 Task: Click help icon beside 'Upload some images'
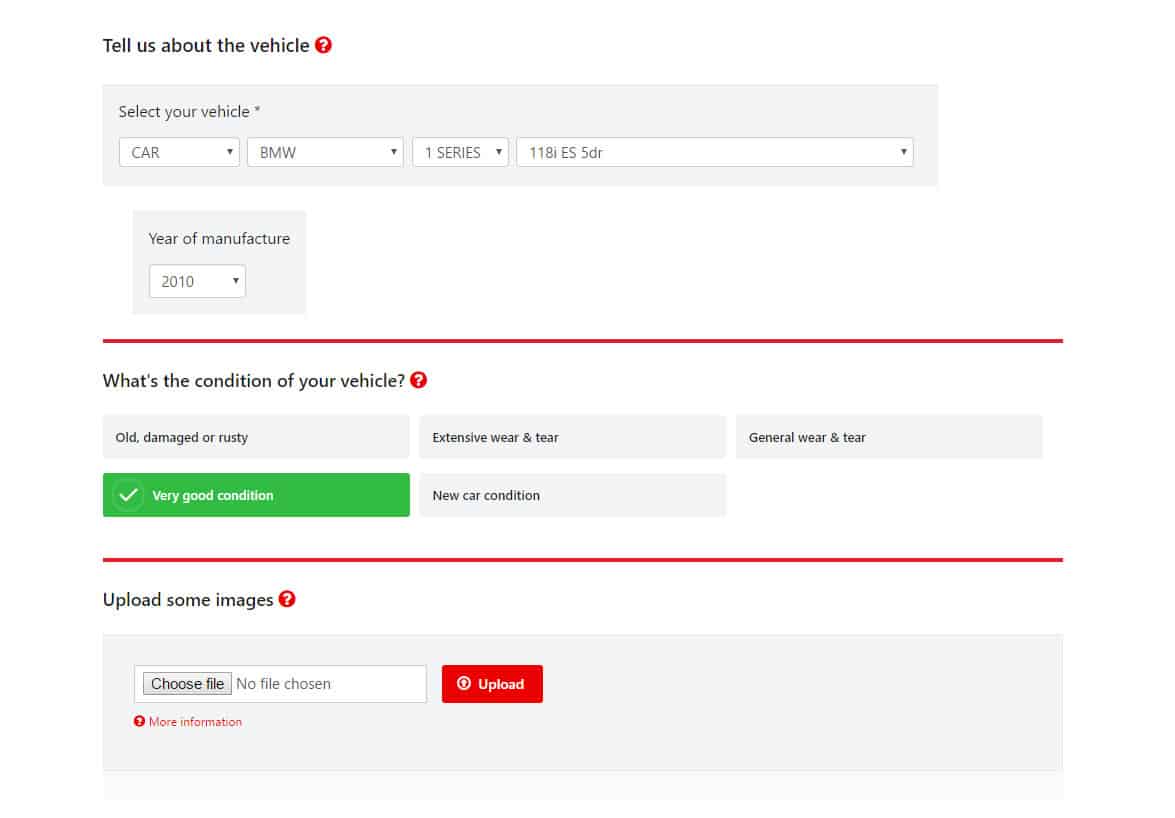coord(287,599)
